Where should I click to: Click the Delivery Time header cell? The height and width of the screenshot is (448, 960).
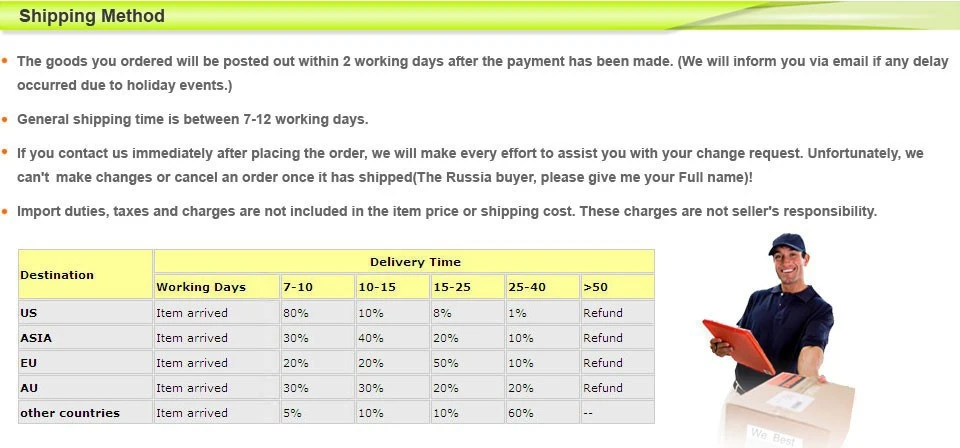click(404, 261)
